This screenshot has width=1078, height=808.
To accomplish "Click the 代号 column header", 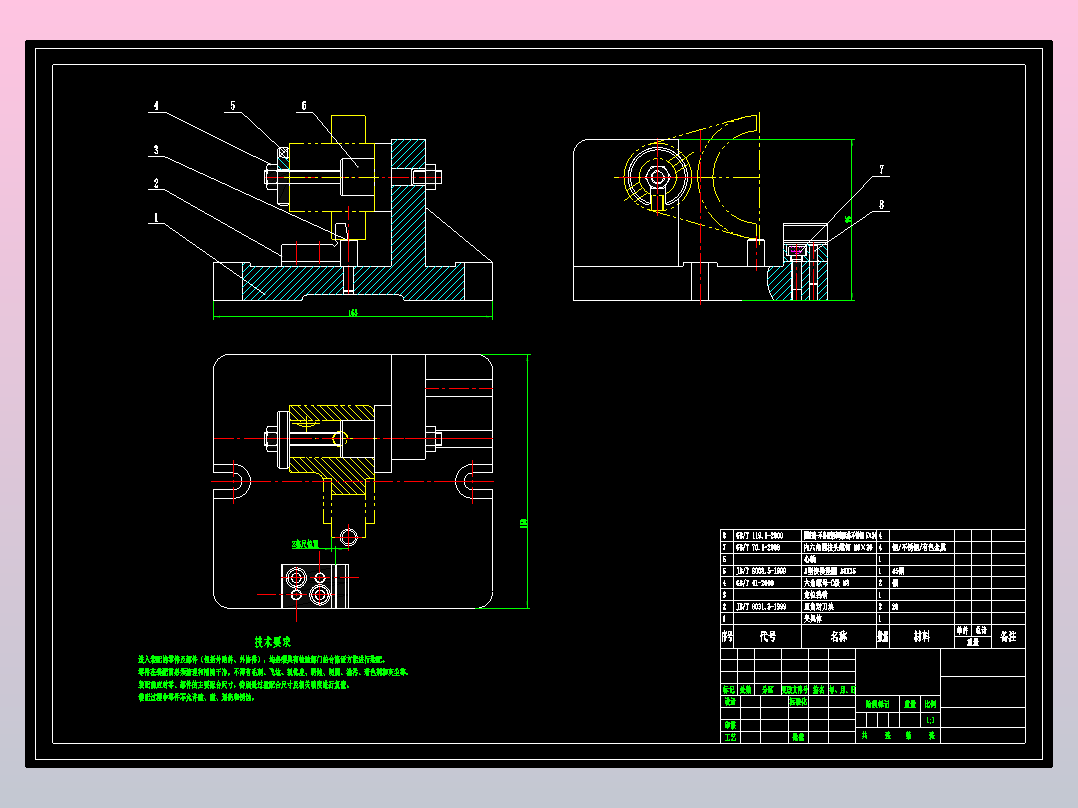I will [768, 637].
